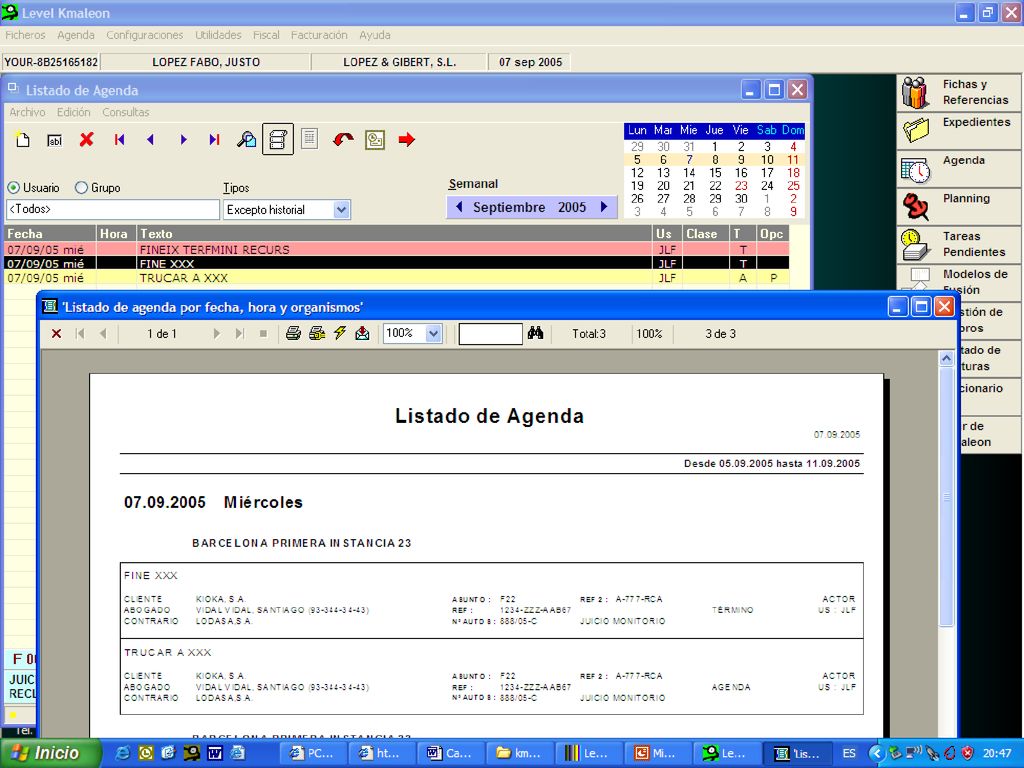The width and height of the screenshot is (1024, 768).
Task: Click the new document icon in agenda toolbar
Action: click(x=23, y=139)
